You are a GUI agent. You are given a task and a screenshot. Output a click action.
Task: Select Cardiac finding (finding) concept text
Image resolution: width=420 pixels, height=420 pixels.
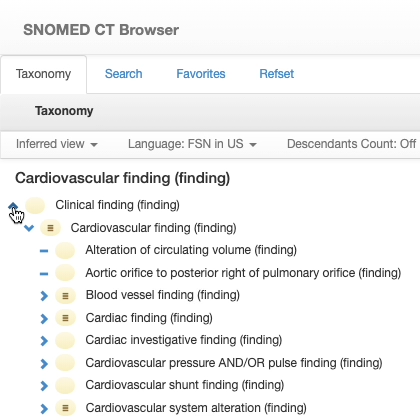[x=149, y=318]
